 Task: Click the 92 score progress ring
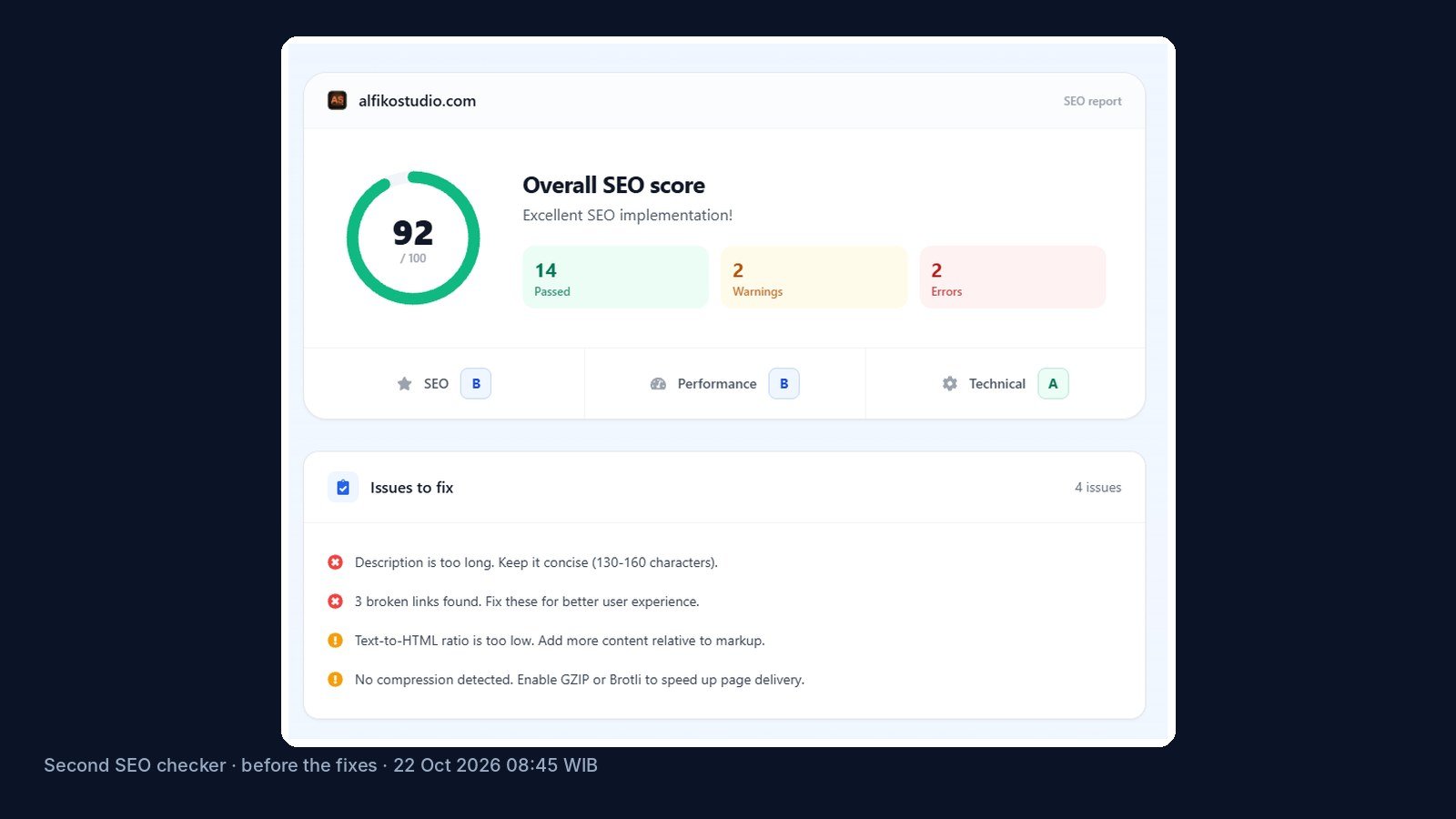pos(413,238)
